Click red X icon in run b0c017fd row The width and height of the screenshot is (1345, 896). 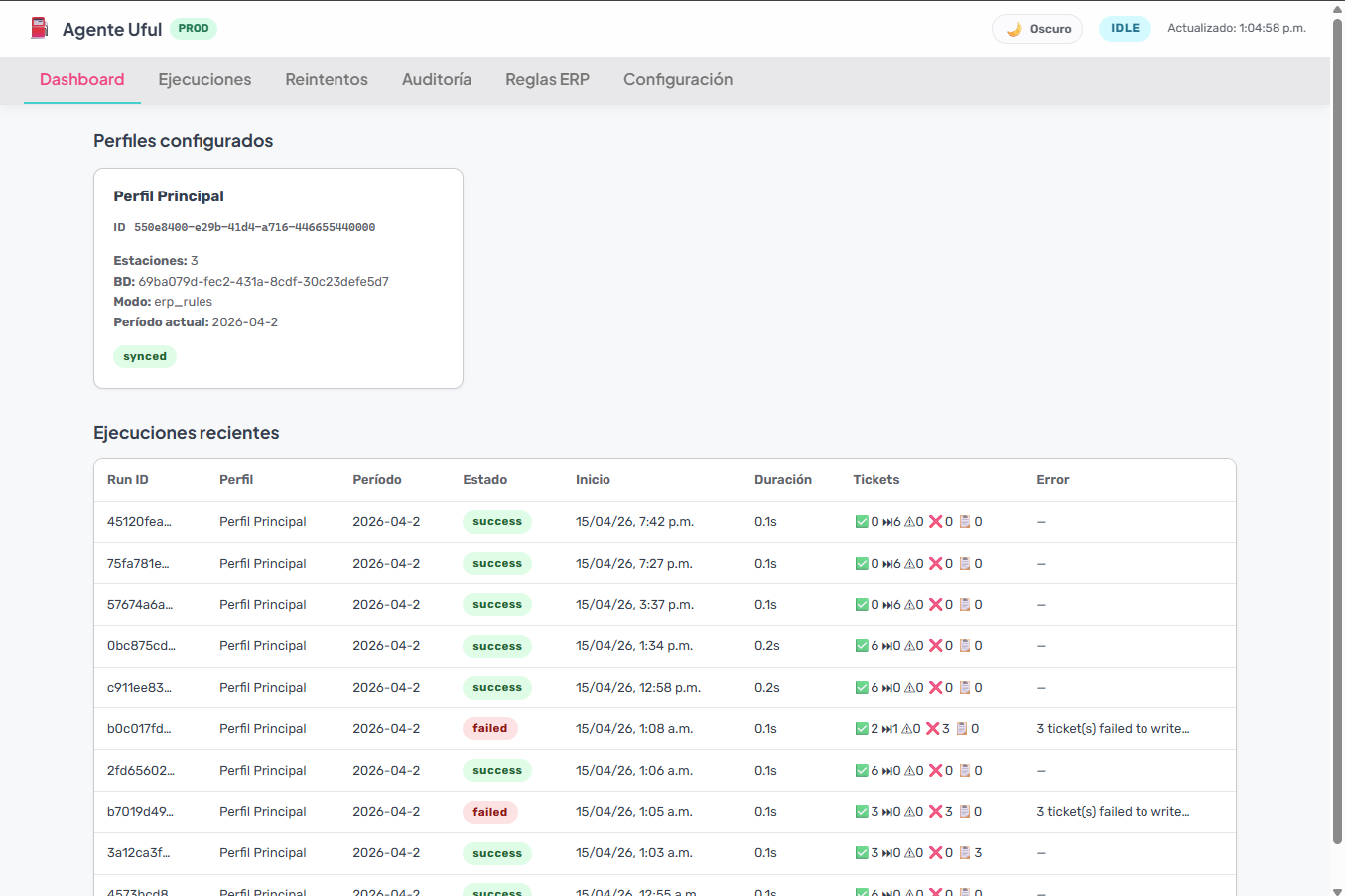click(933, 729)
